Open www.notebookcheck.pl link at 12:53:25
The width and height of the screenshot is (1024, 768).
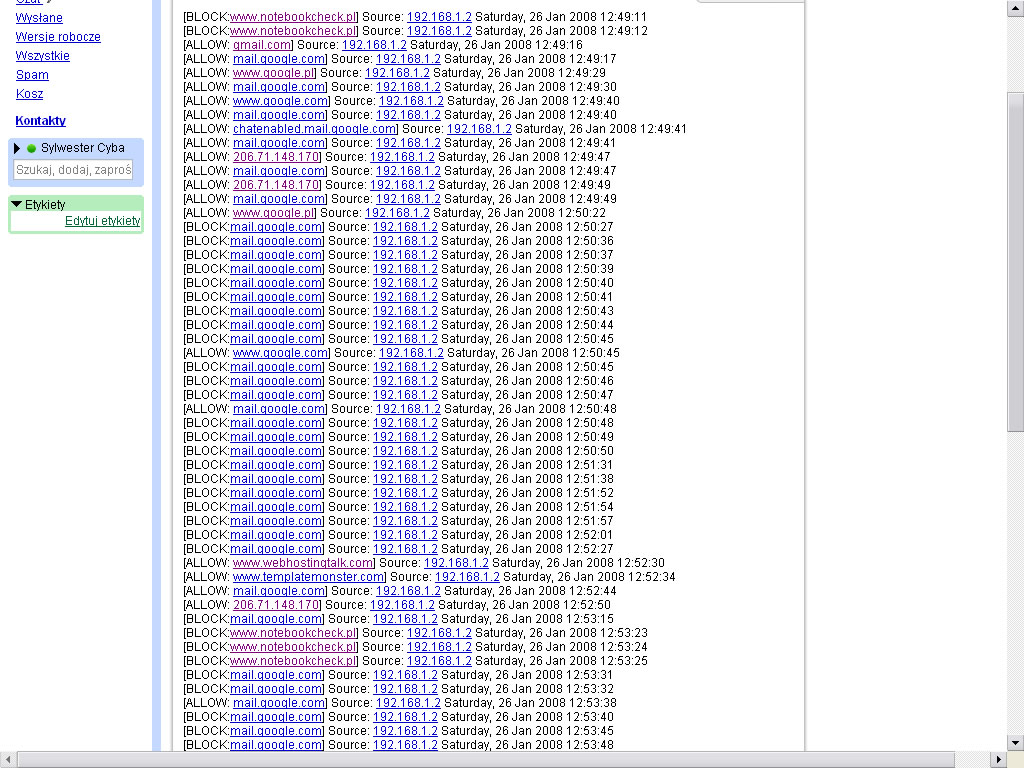point(293,661)
